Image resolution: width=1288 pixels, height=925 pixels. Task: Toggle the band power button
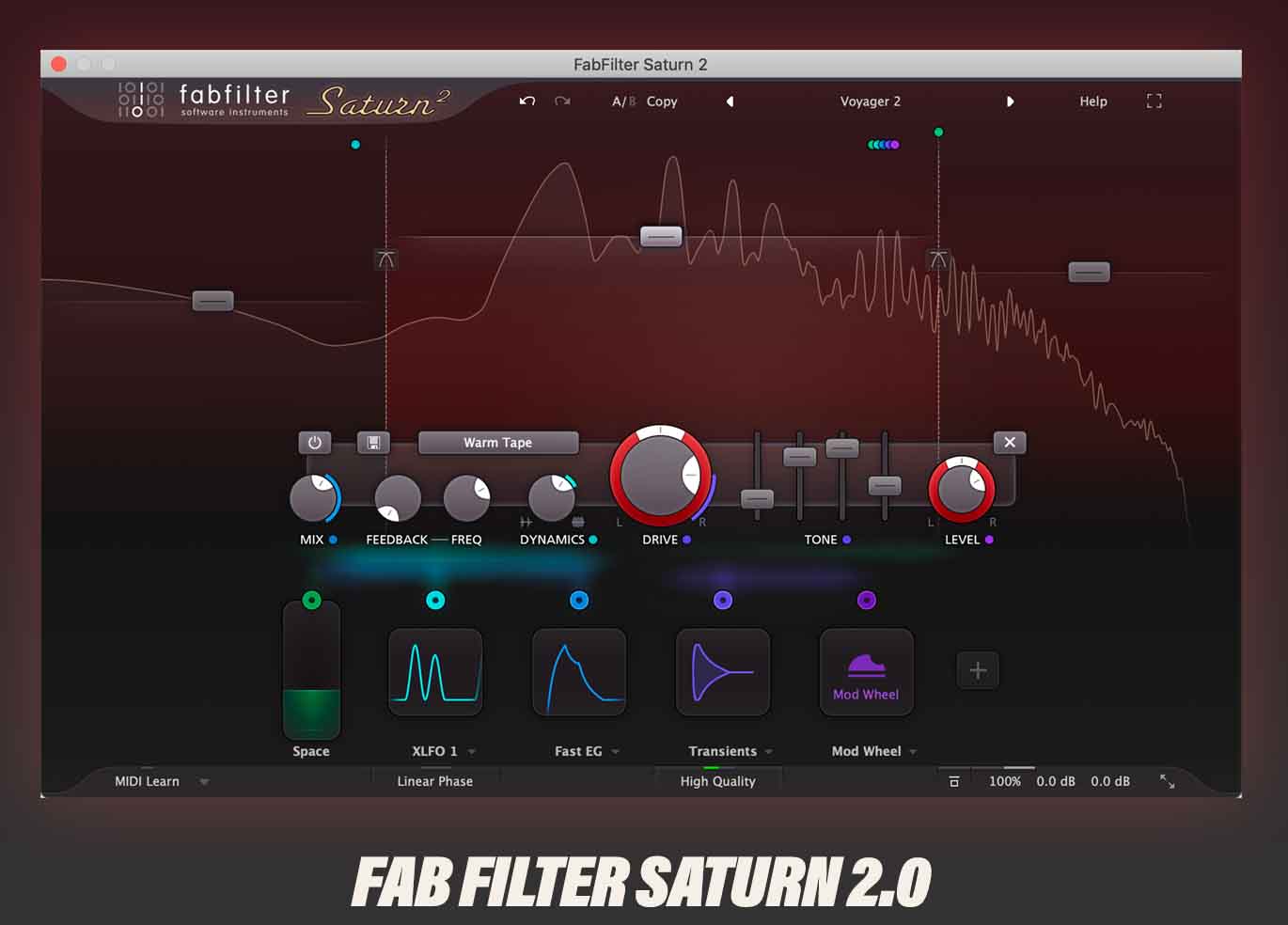[315, 442]
